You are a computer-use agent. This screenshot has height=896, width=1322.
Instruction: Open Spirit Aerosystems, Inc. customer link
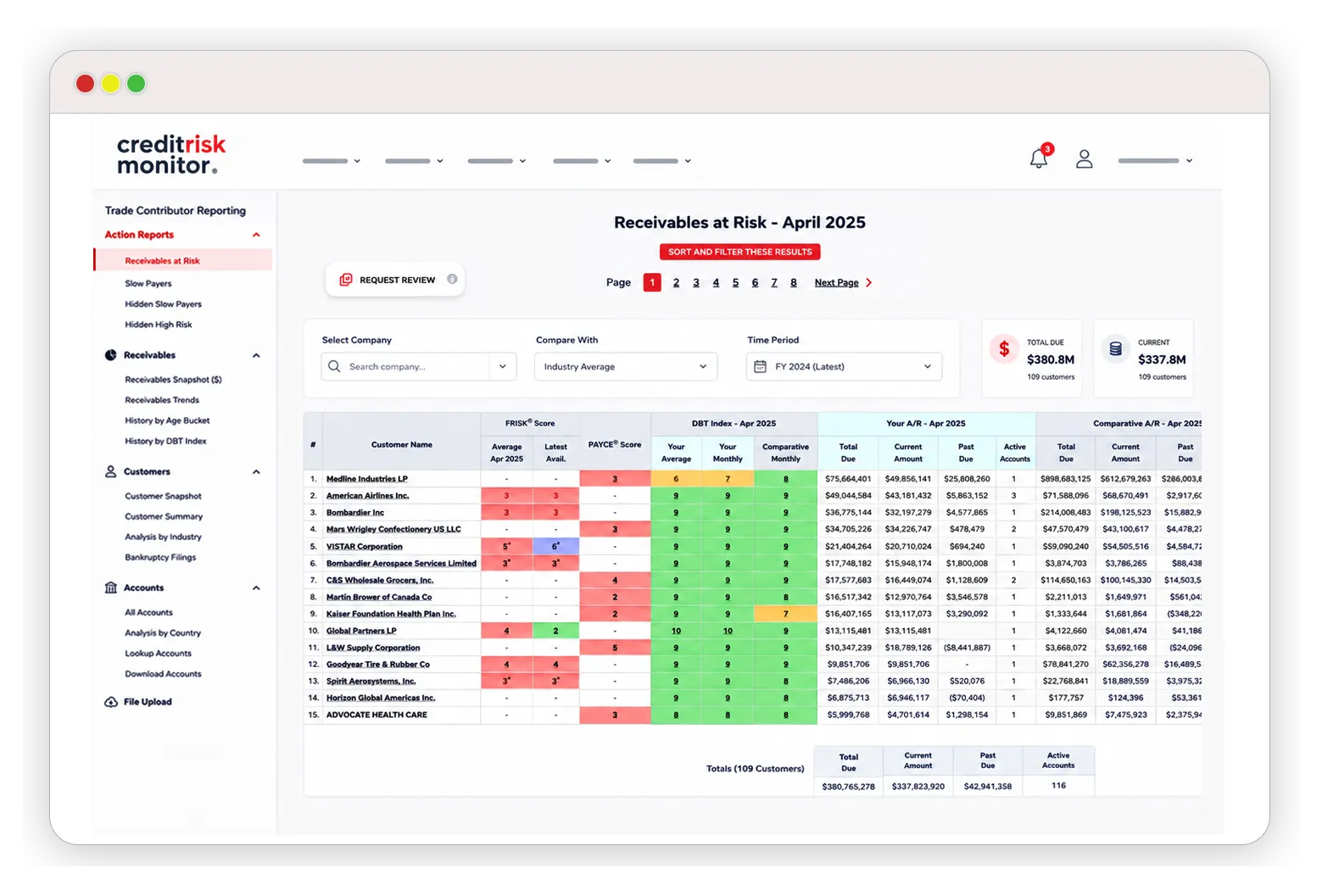(x=371, y=682)
